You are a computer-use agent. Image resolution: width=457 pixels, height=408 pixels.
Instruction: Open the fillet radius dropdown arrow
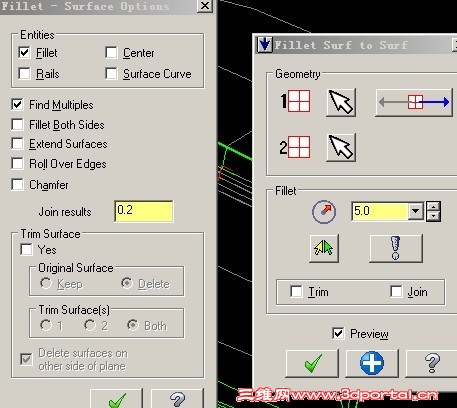[416, 211]
